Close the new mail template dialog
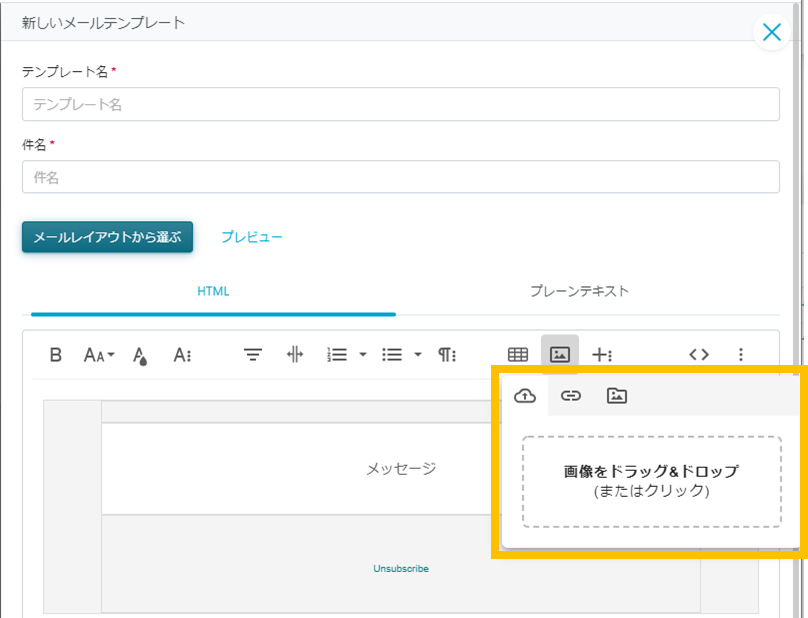 (771, 32)
